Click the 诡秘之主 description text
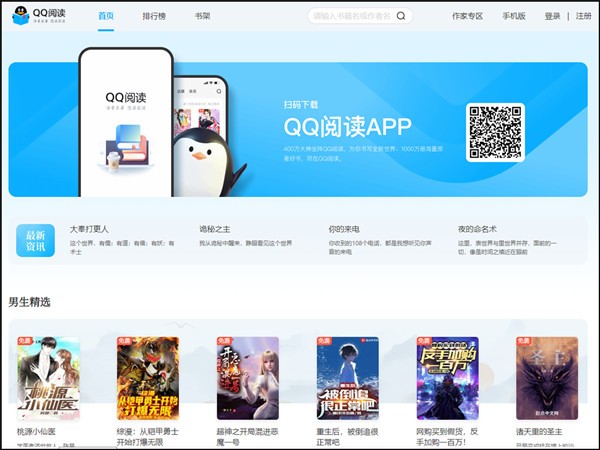The height and width of the screenshot is (450, 600). pyautogui.click(x=246, y=243)
